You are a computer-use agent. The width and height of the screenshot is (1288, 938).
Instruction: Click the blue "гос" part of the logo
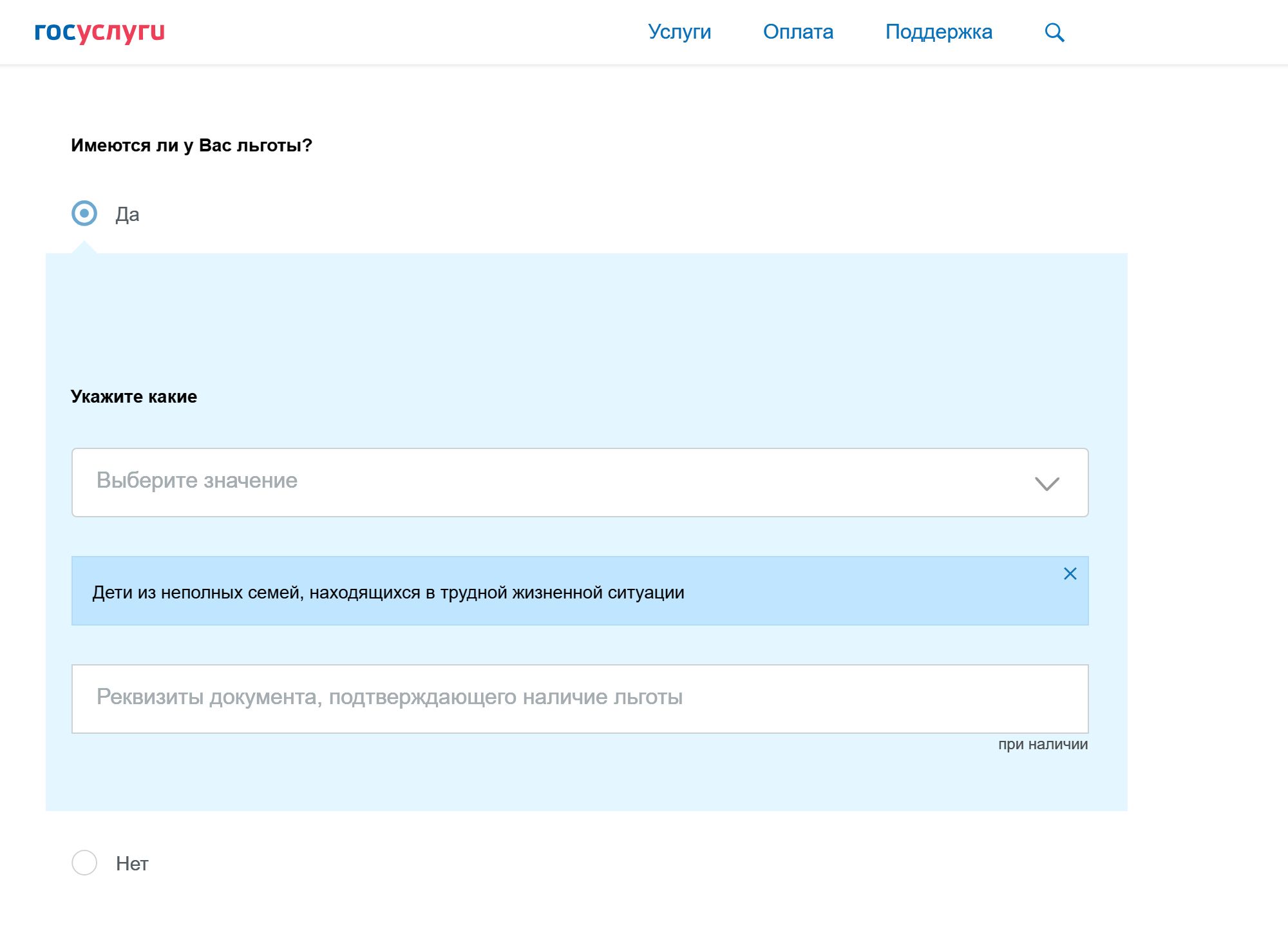pos(55,32)
